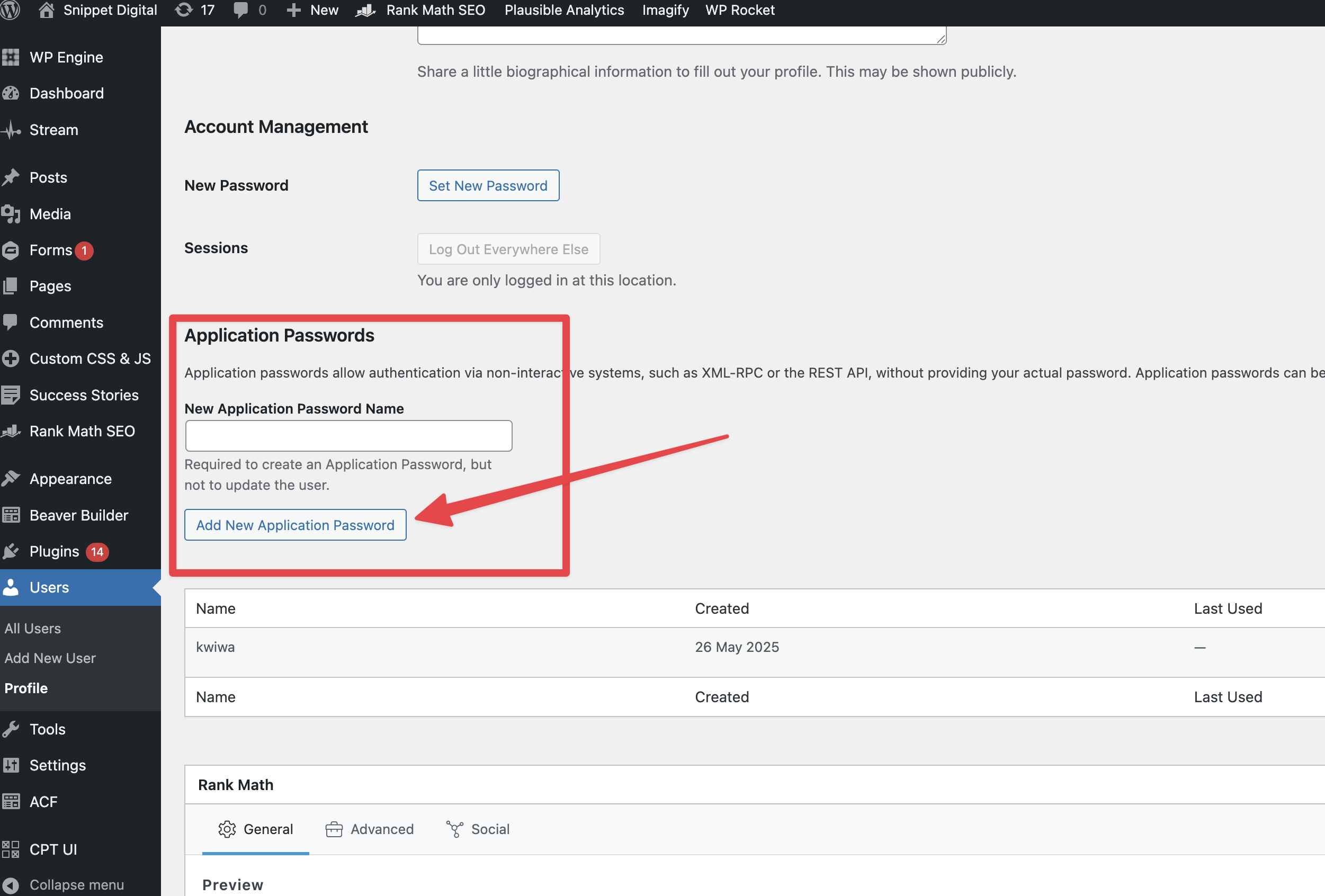Screen dimensions: 1325x896
Task: Switch to the Advanced tab in Rank Math
Action: click(x=370, y=829)
